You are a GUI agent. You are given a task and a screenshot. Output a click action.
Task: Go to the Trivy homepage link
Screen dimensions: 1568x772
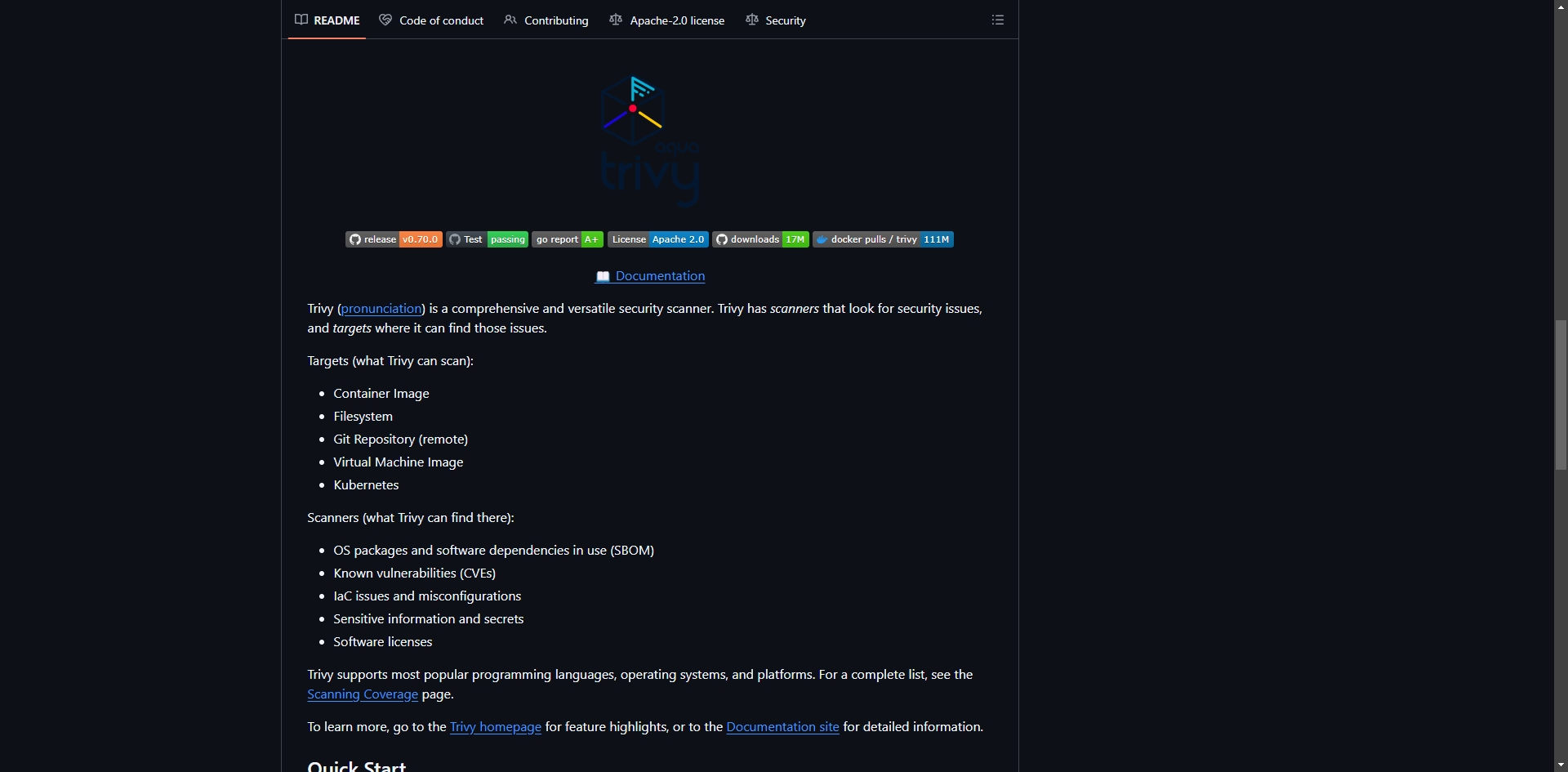(496, 727)
